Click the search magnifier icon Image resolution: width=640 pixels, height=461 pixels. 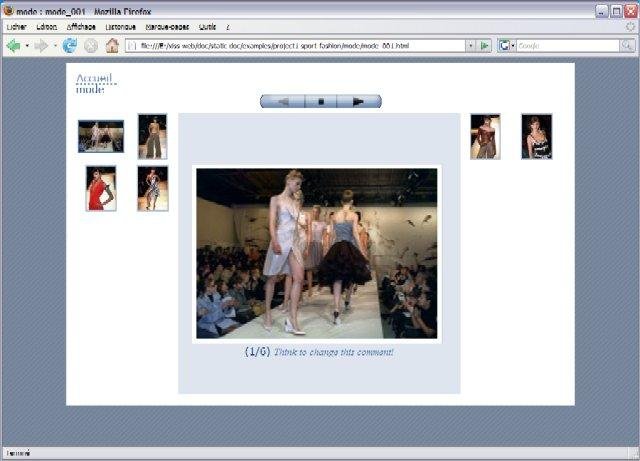(627, 46)
